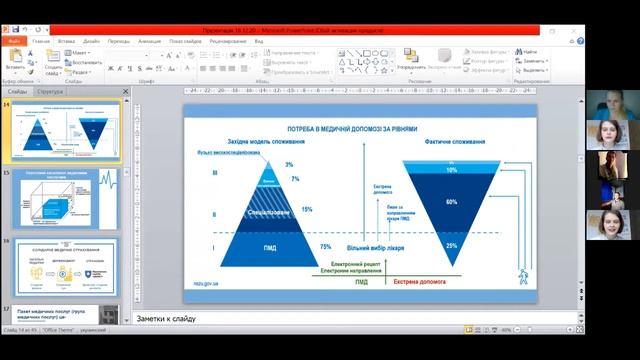Screen dimensions: 640x360
Task: Click the fit slide to window icon
Action: pos(580,330)
